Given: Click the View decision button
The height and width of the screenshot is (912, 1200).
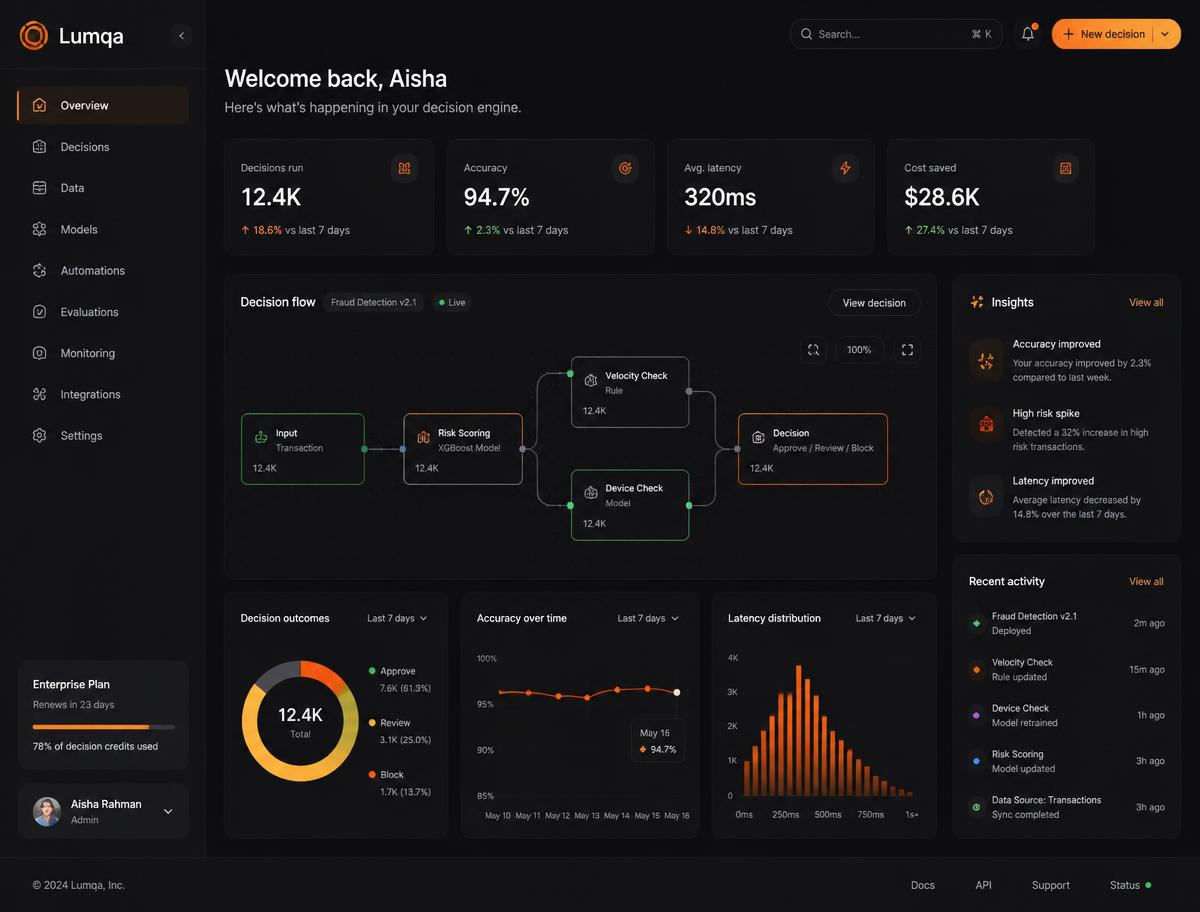Looking at the screenshot, I should coord(874,303).
